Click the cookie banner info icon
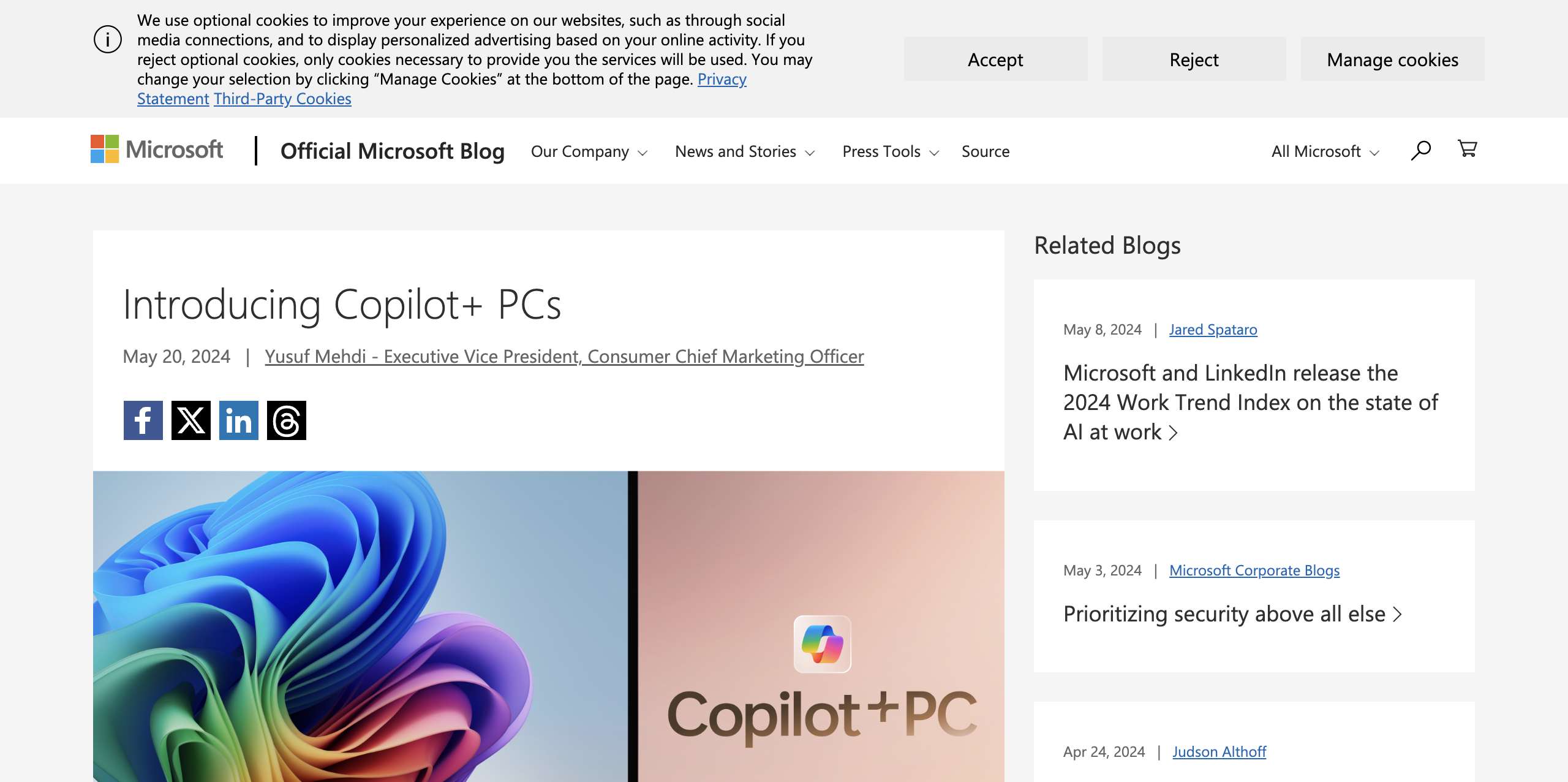The height and width of the screenshot is (782, 1568). tap(108, 40)
